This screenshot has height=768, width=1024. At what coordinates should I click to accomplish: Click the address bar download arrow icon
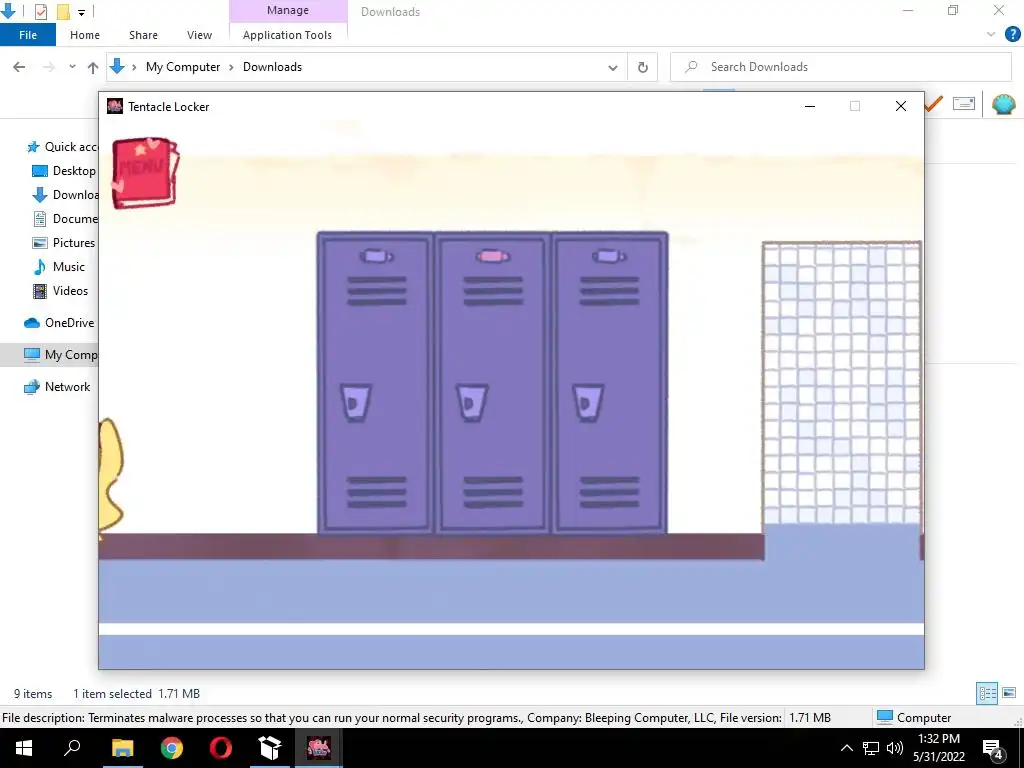118,67
